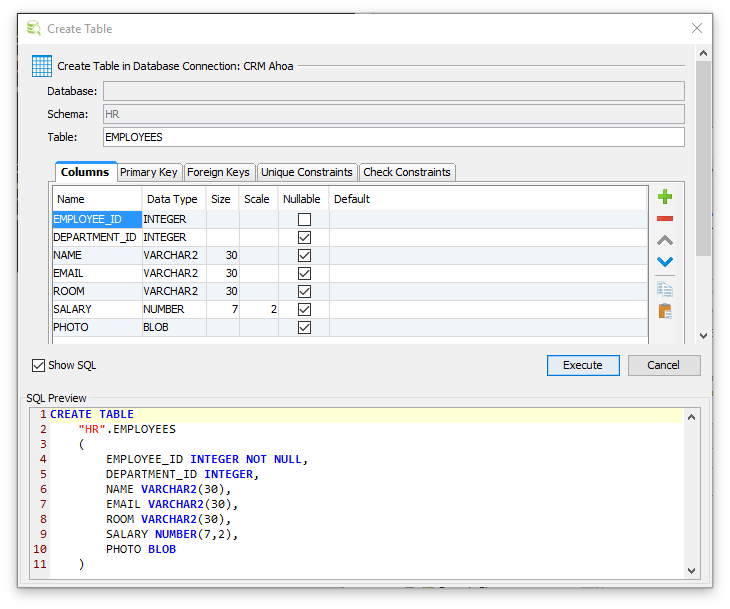This screenshot has width=730, height=609.
Task: Click the Nullable column header
Action: click(x=304, y=199)
